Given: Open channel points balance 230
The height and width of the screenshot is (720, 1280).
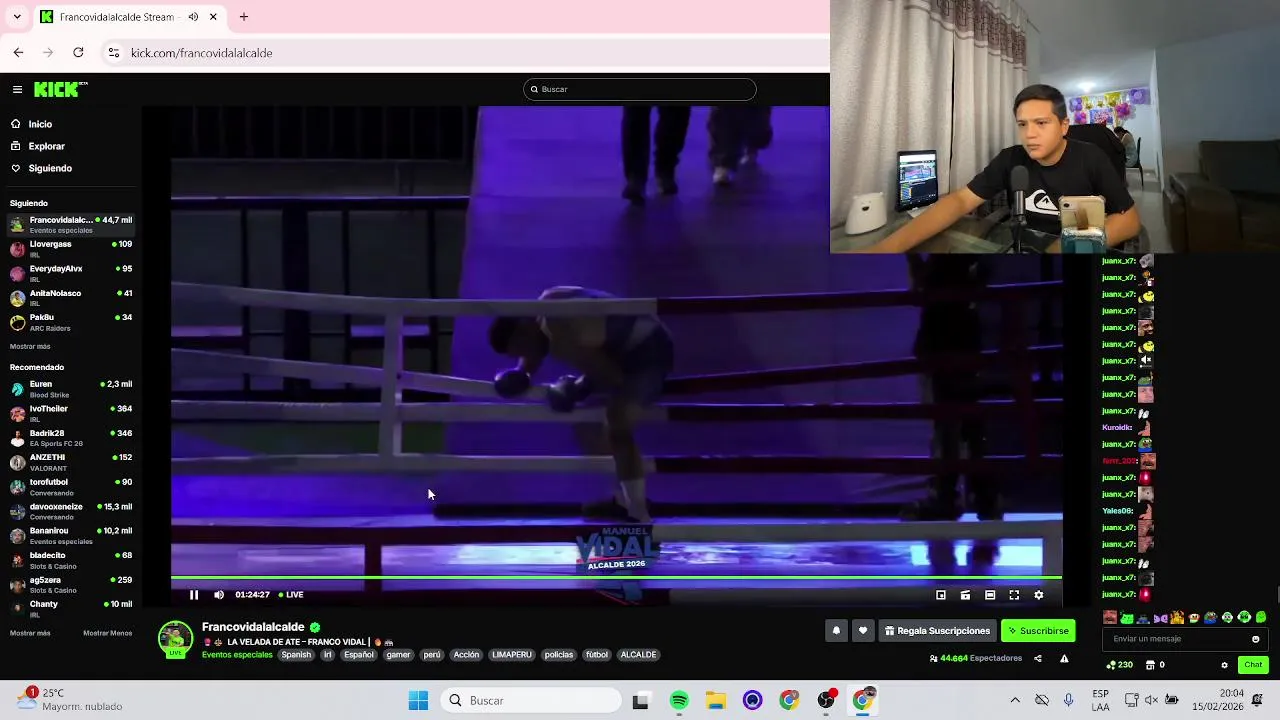Looking at the screenshot, I should pos(1120,665).
